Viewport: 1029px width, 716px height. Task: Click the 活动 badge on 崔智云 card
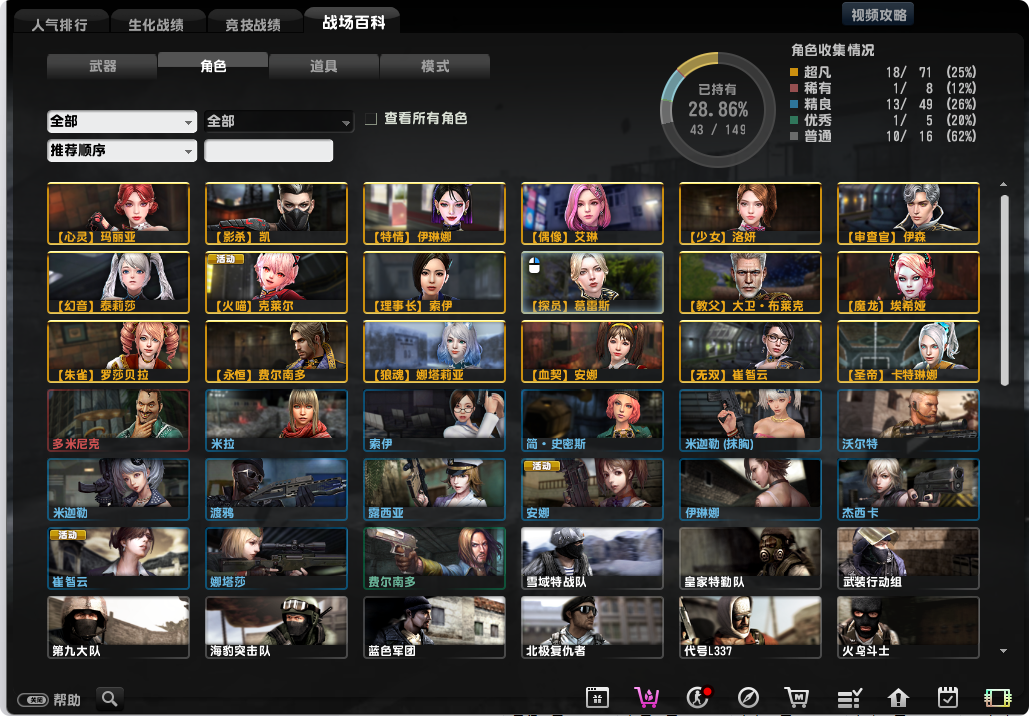[68, 535]
